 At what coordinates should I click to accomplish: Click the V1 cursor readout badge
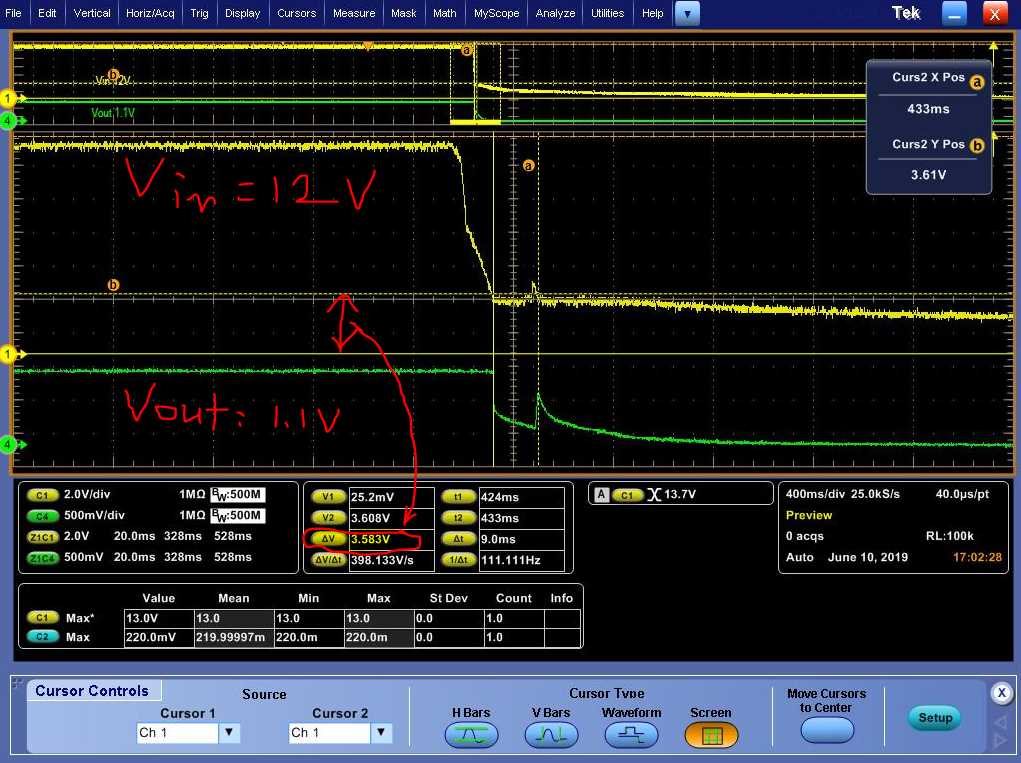[328, 497]
